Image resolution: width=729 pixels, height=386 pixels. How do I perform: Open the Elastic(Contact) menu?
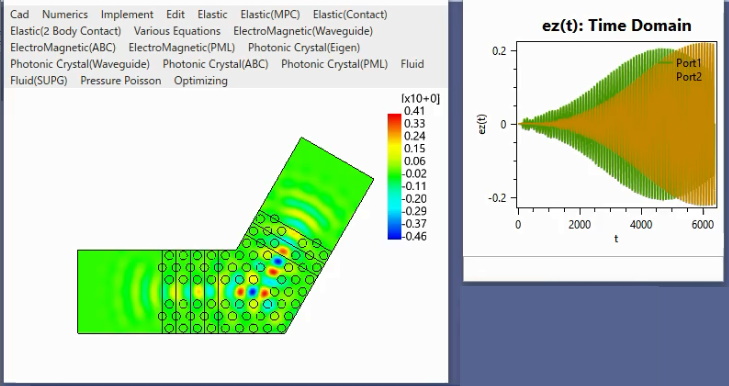click(x=350, y=14)
